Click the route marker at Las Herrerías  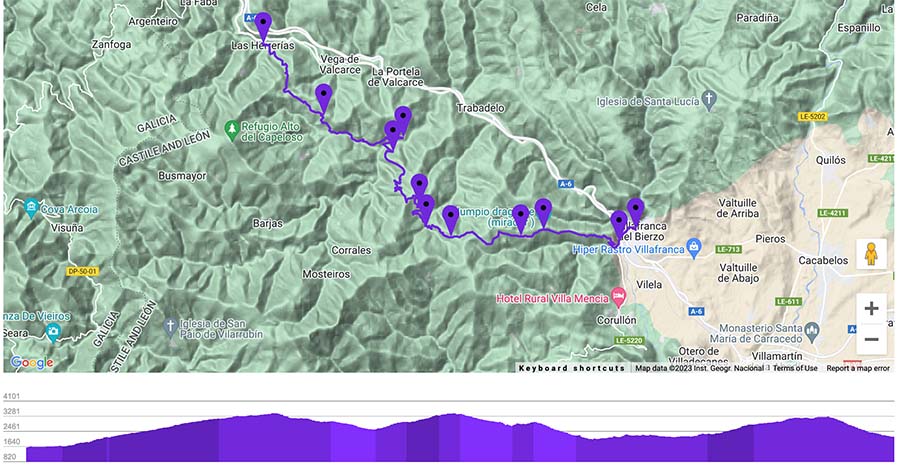click(x=263, y=26)
